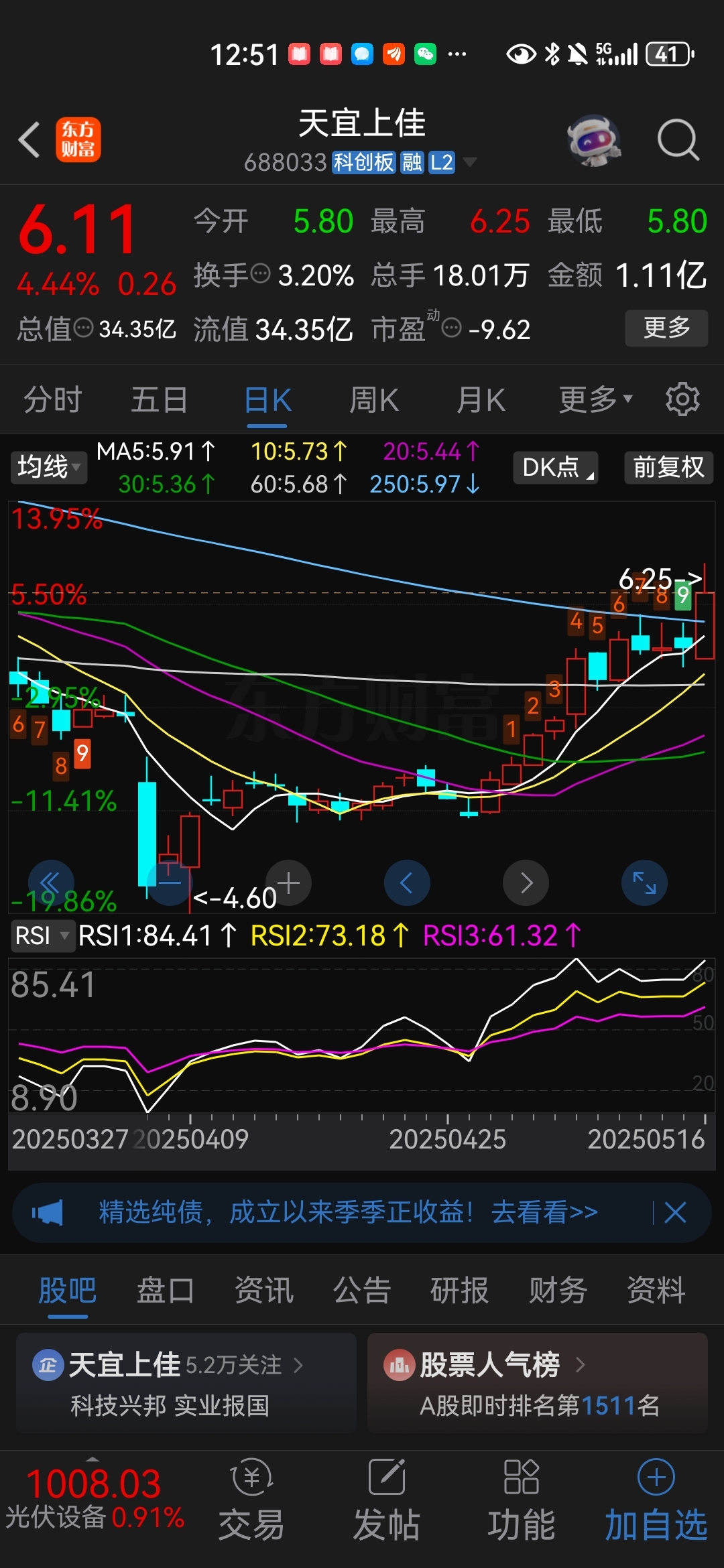Open 股票人气榜 chevron
724x1568 pixels.
581,1364
